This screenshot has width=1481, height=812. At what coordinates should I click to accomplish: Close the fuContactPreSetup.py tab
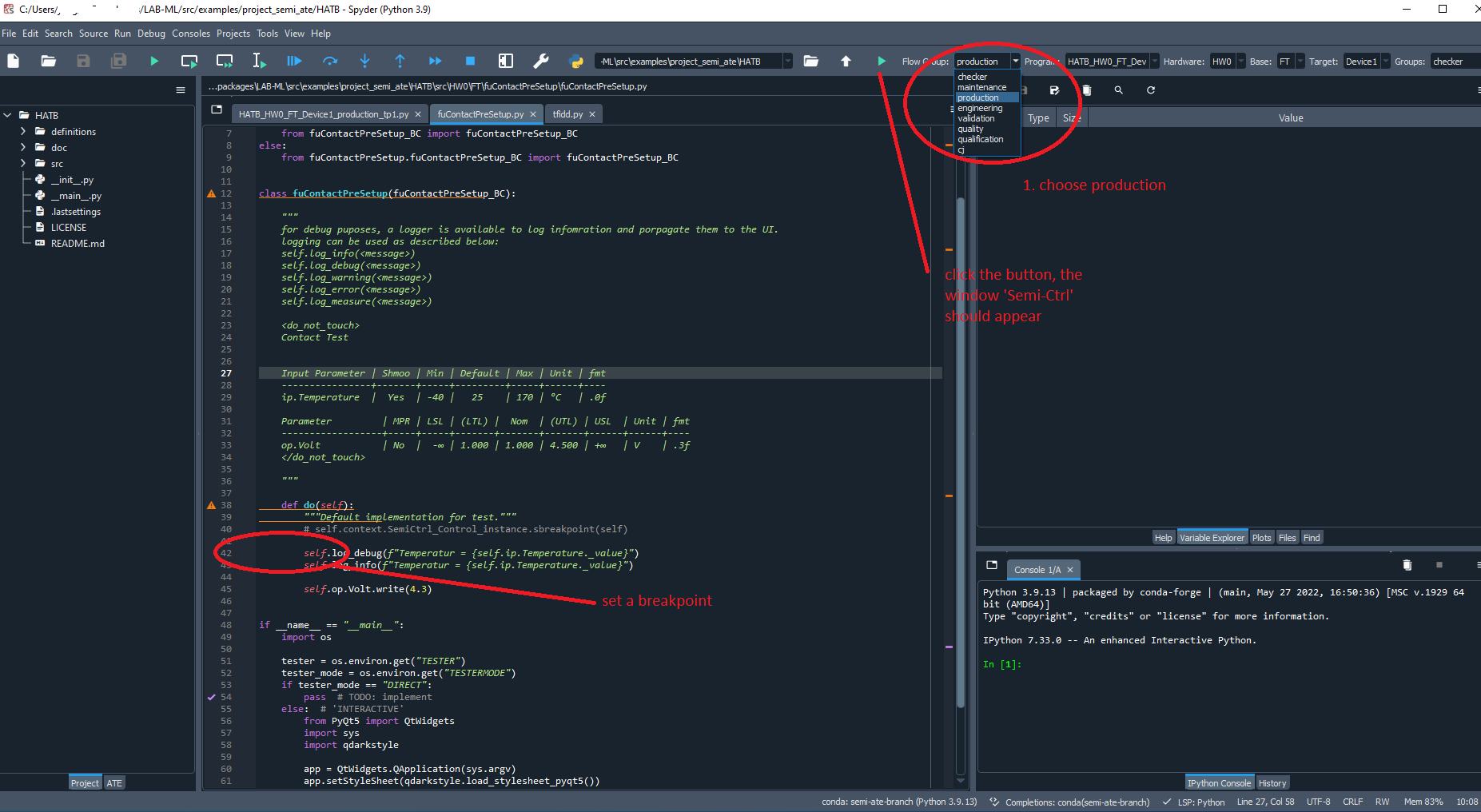533,114
